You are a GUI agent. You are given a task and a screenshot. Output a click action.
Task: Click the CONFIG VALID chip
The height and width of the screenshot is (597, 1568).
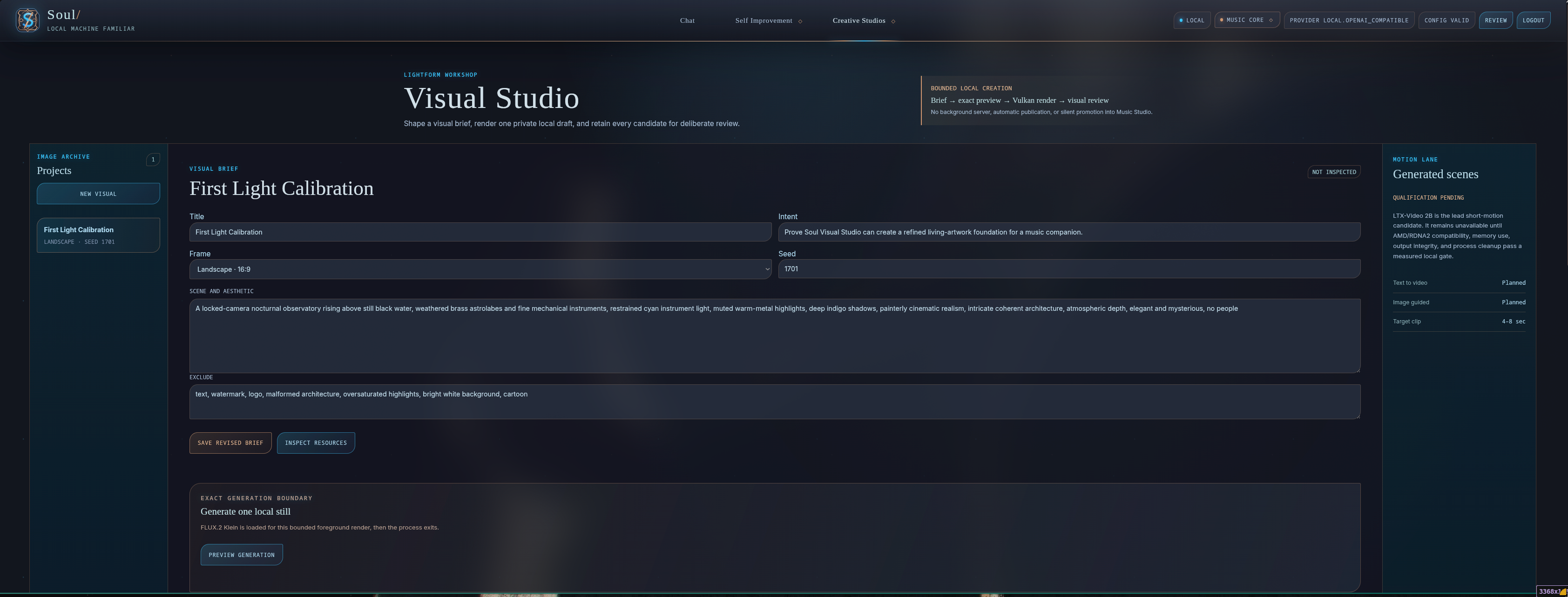coord(1446,20)
